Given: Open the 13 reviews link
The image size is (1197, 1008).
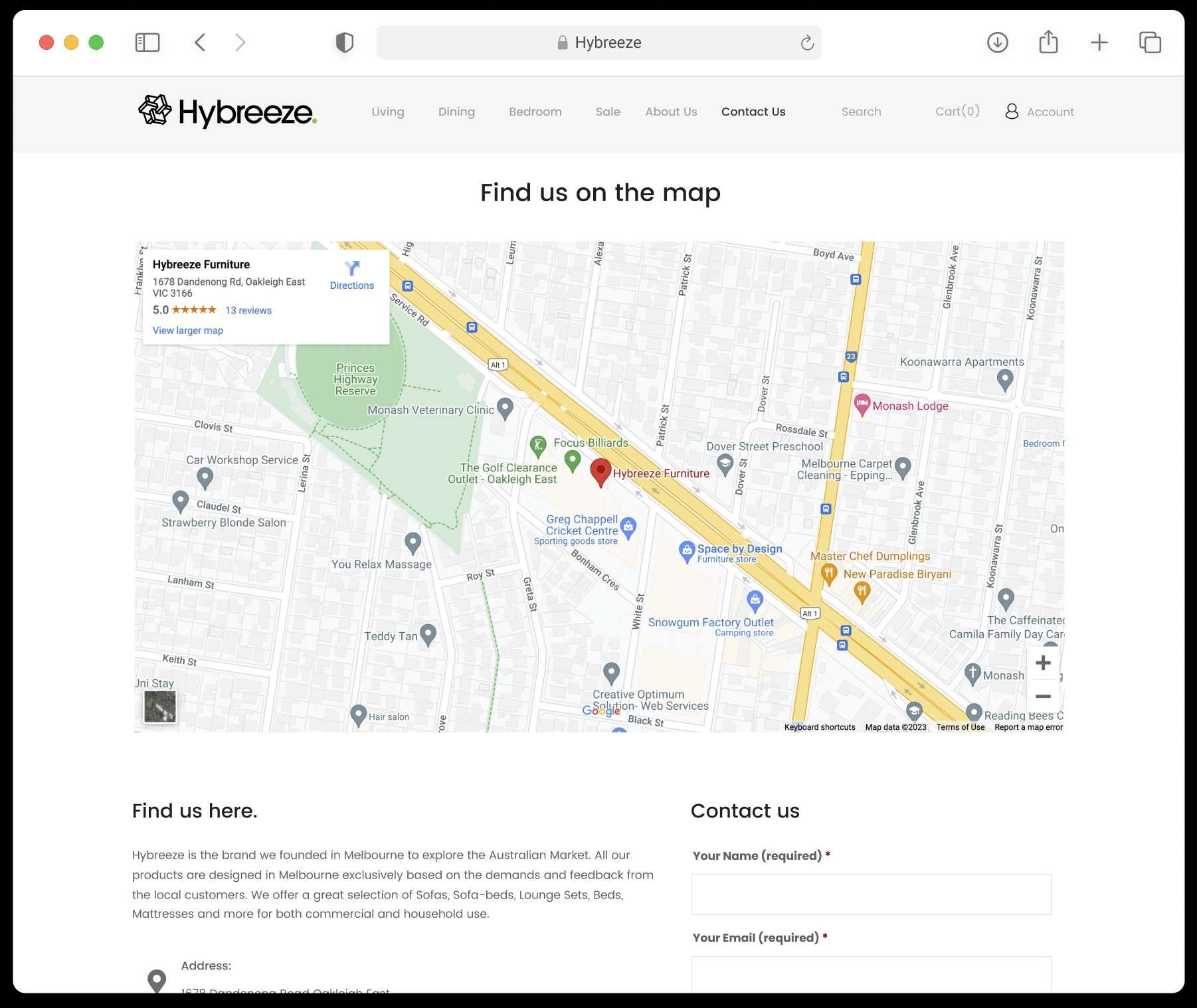Looking at the screenshot, I should pos(248,310).
